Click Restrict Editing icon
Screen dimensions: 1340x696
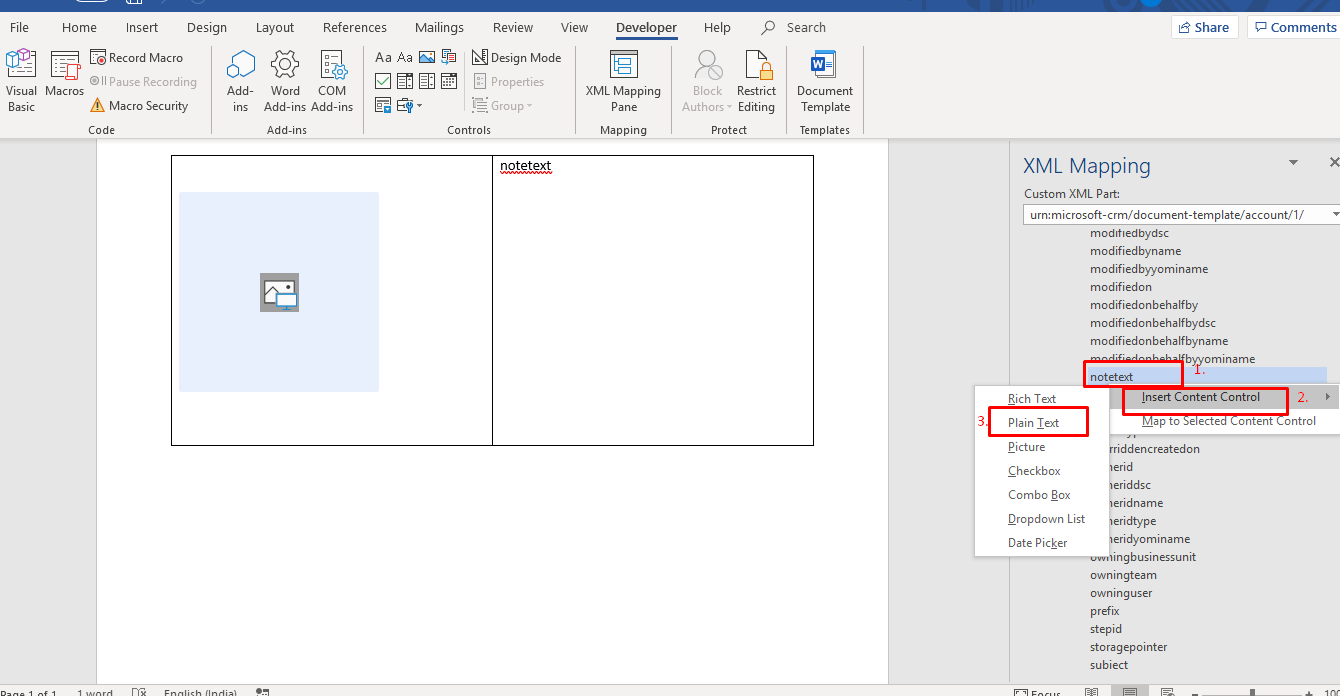(756, 80)
